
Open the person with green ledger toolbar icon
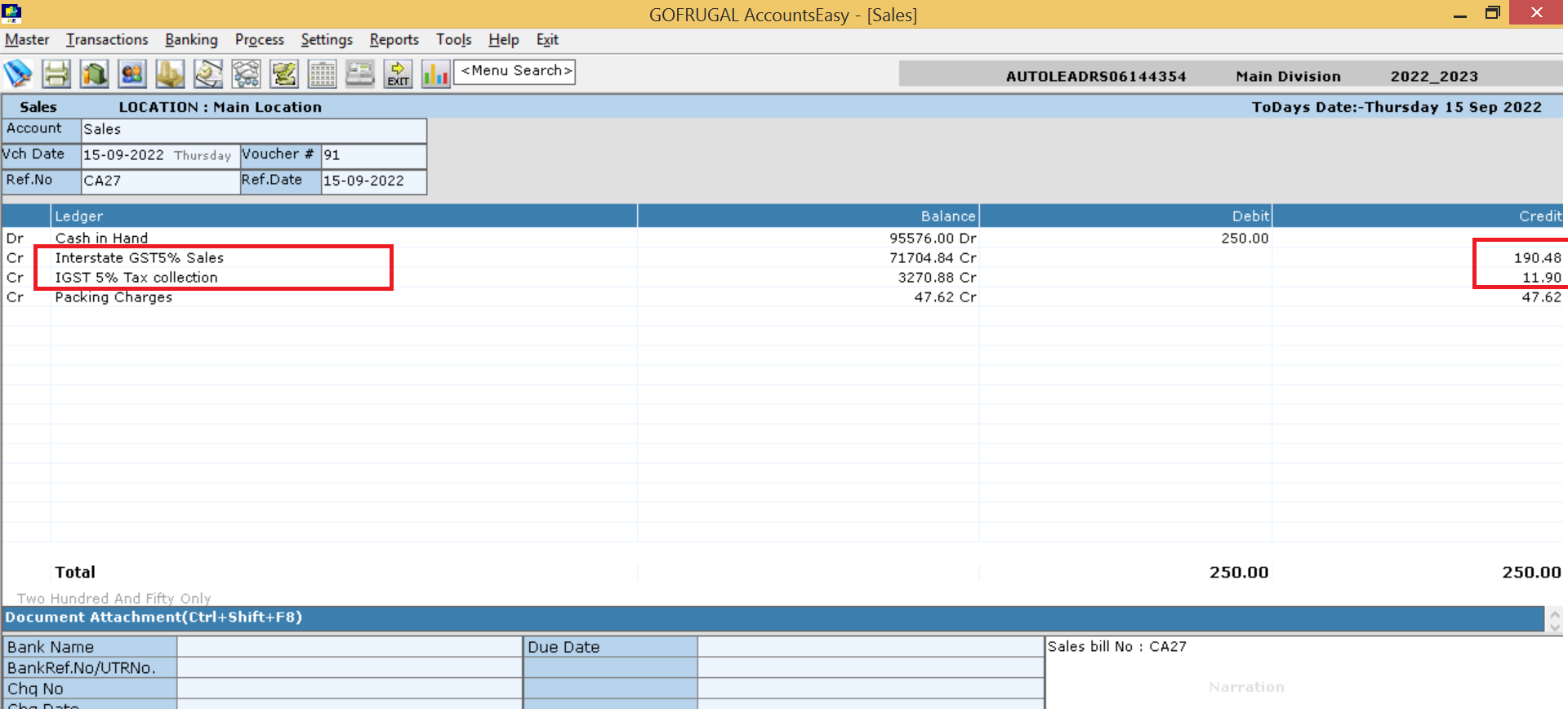point(95,74)
